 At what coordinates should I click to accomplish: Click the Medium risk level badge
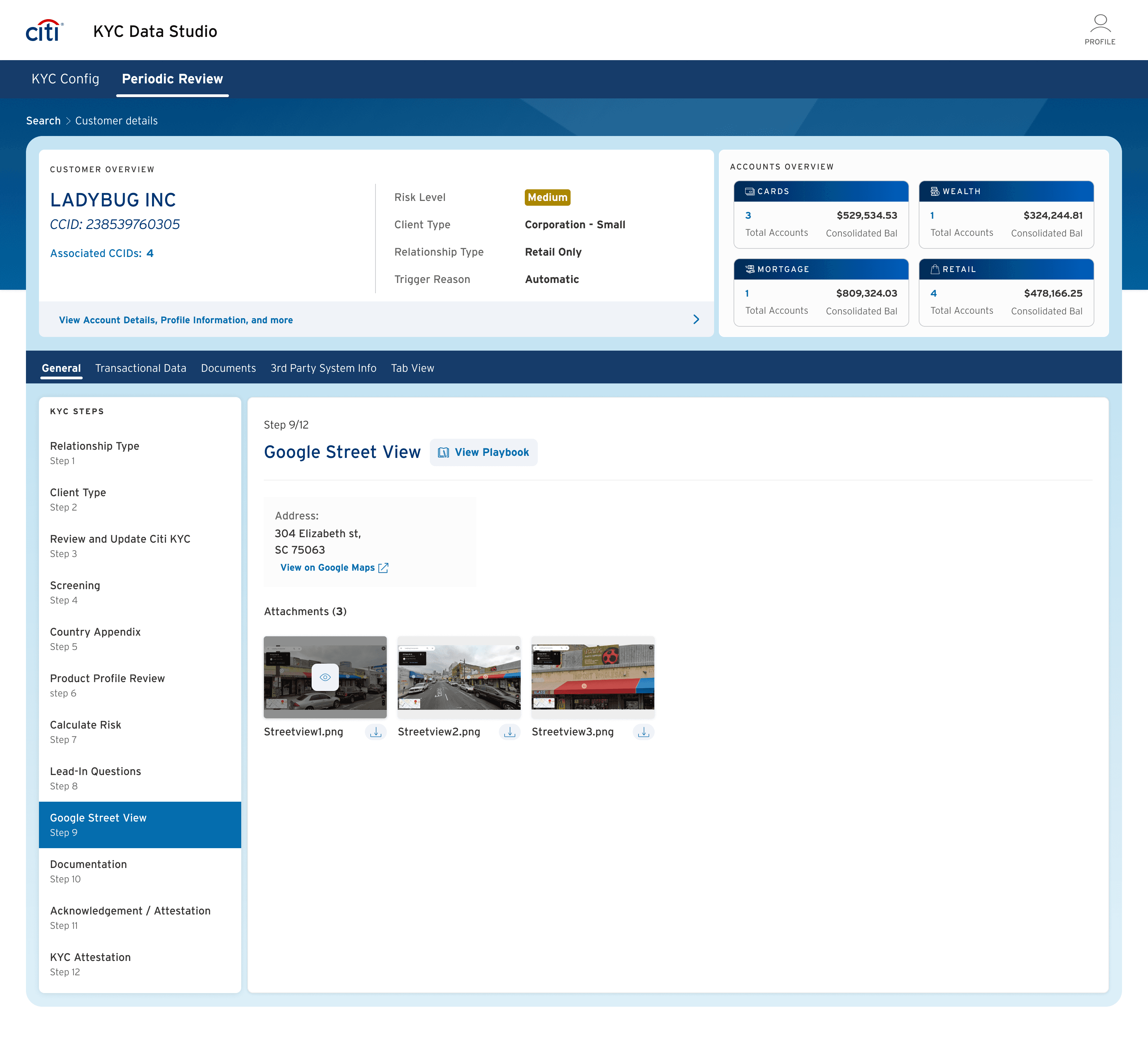click(547, 198)
